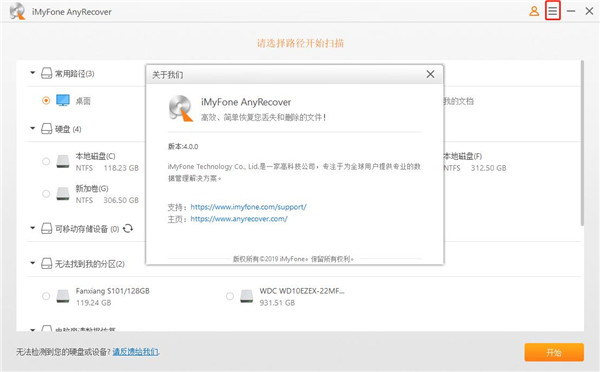This screenshot has width=600, height=372.
Task: Click the copyright ©2019 iMyFone text
Action: tap(293, 259)
